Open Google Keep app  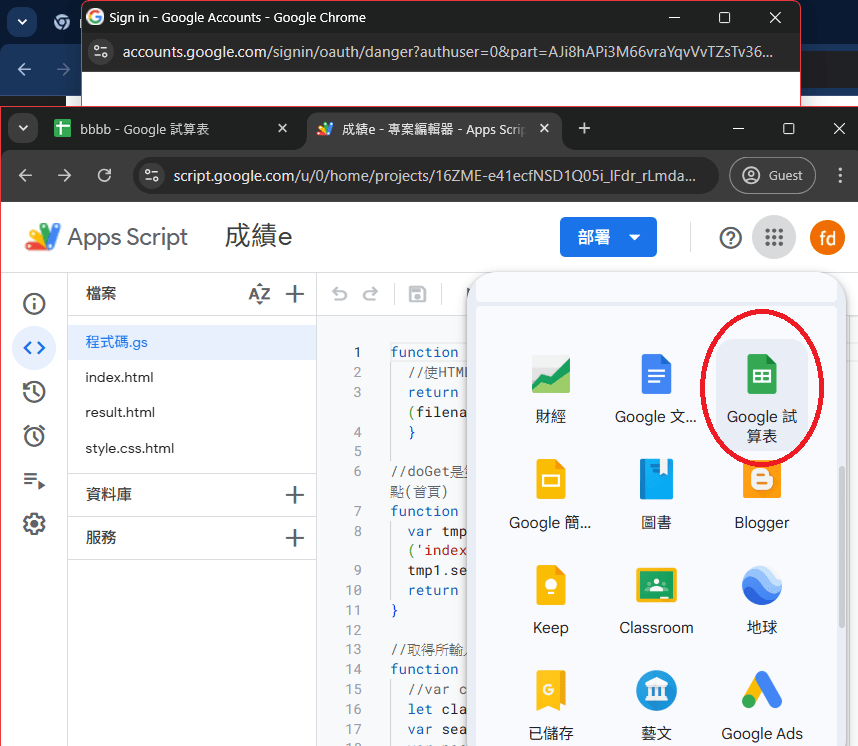tap(550, 600)
